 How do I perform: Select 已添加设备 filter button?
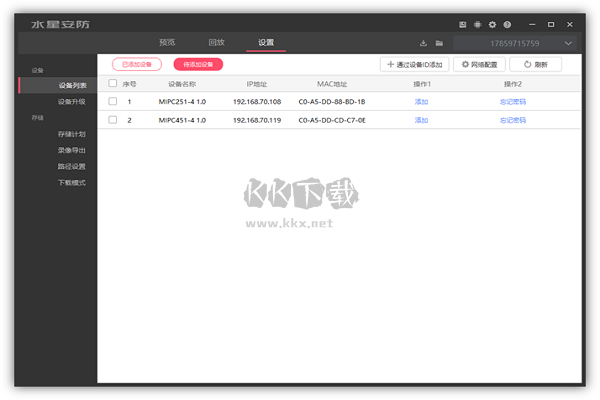[137, 64]
